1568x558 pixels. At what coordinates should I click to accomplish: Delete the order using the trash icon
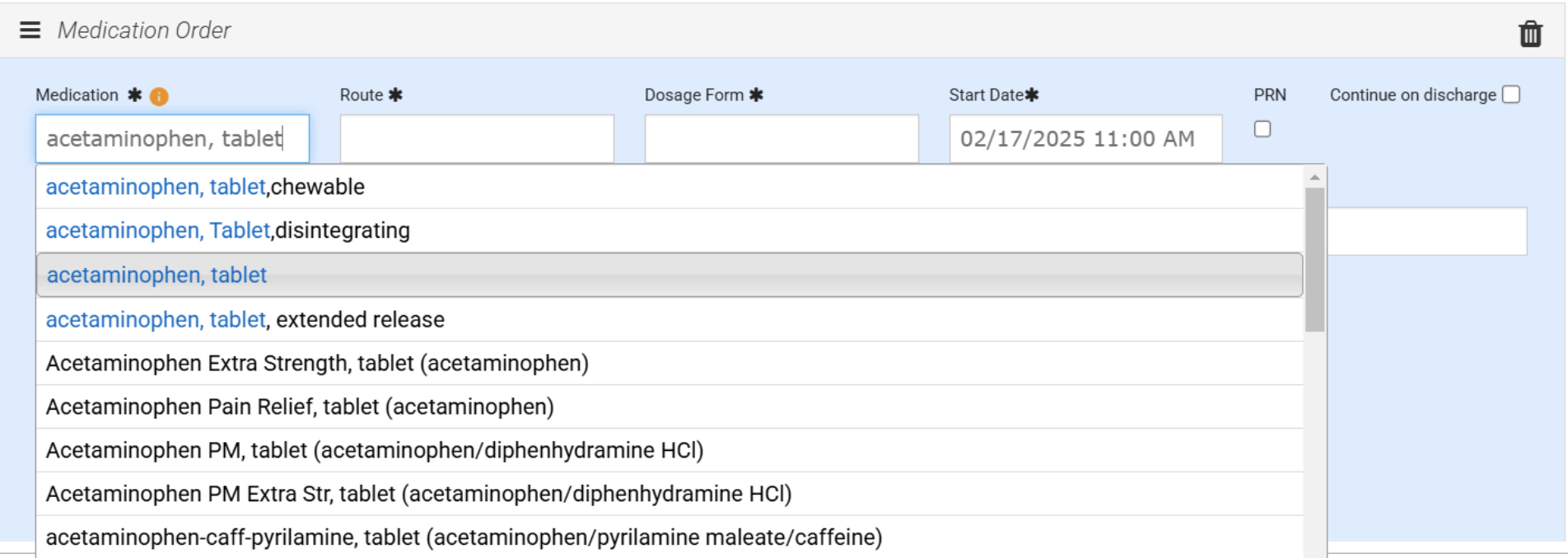pyautogui.click(x=1530, y=34)
